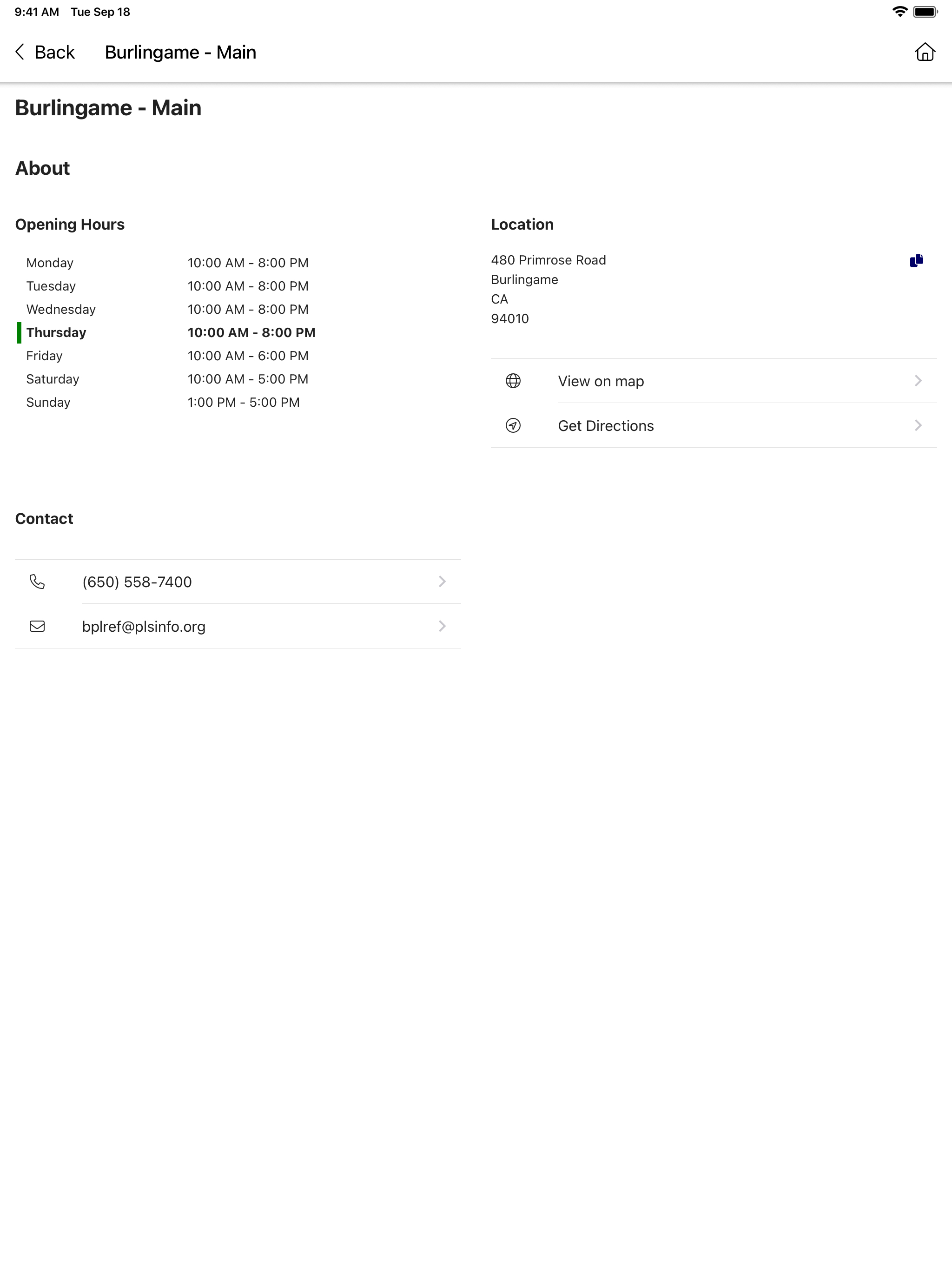Select Sunday's hours 1:00 PM - 5:00 PM
This screenshot has height=1270, width=952.
244,403
